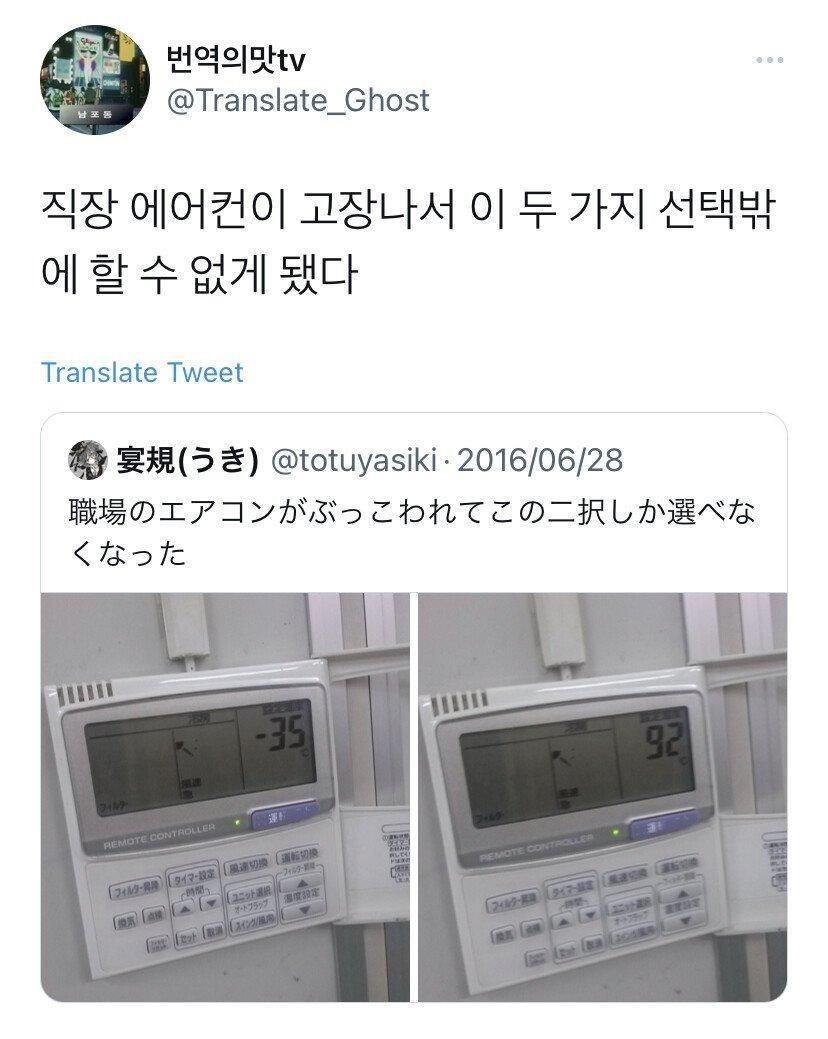Click the 2016/06/28 tweet date

pos(541,460)
